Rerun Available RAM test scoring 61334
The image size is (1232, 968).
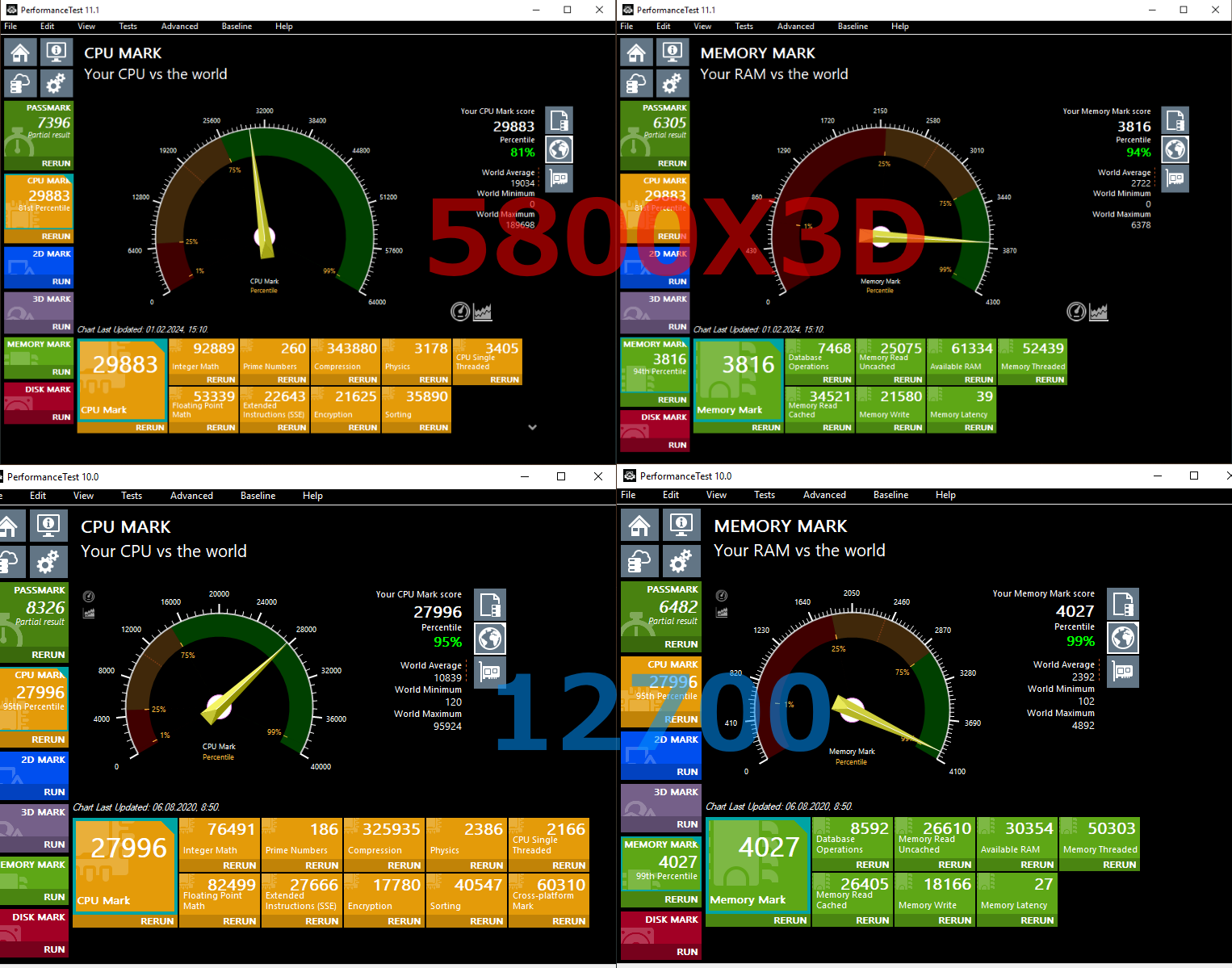(978, 379)
